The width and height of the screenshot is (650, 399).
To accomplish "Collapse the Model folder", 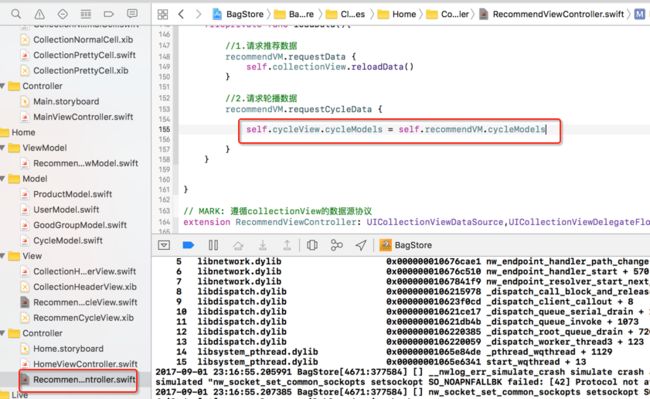I will click(x=3, y=179).
